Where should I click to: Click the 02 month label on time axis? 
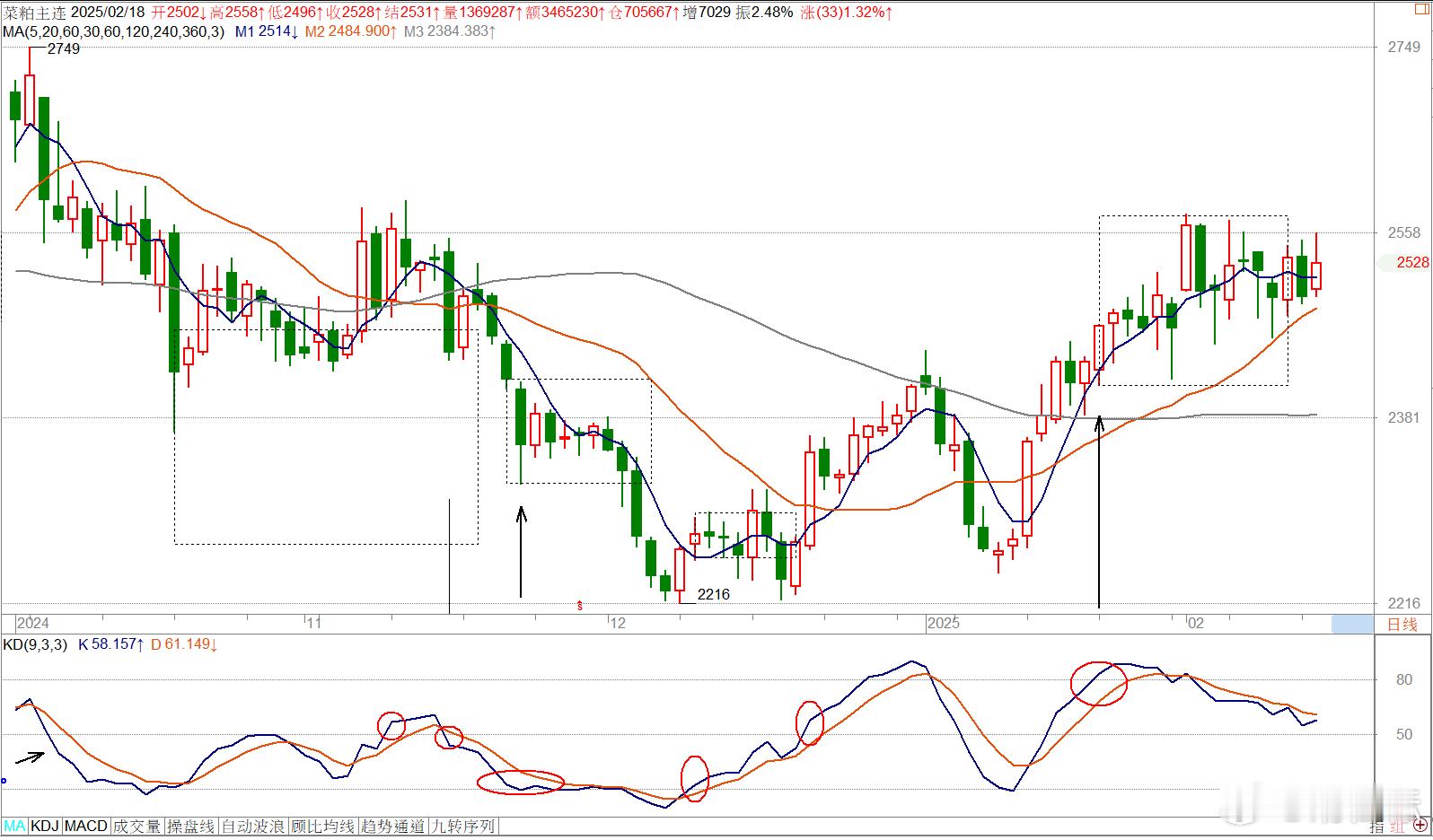(1195, 623)
